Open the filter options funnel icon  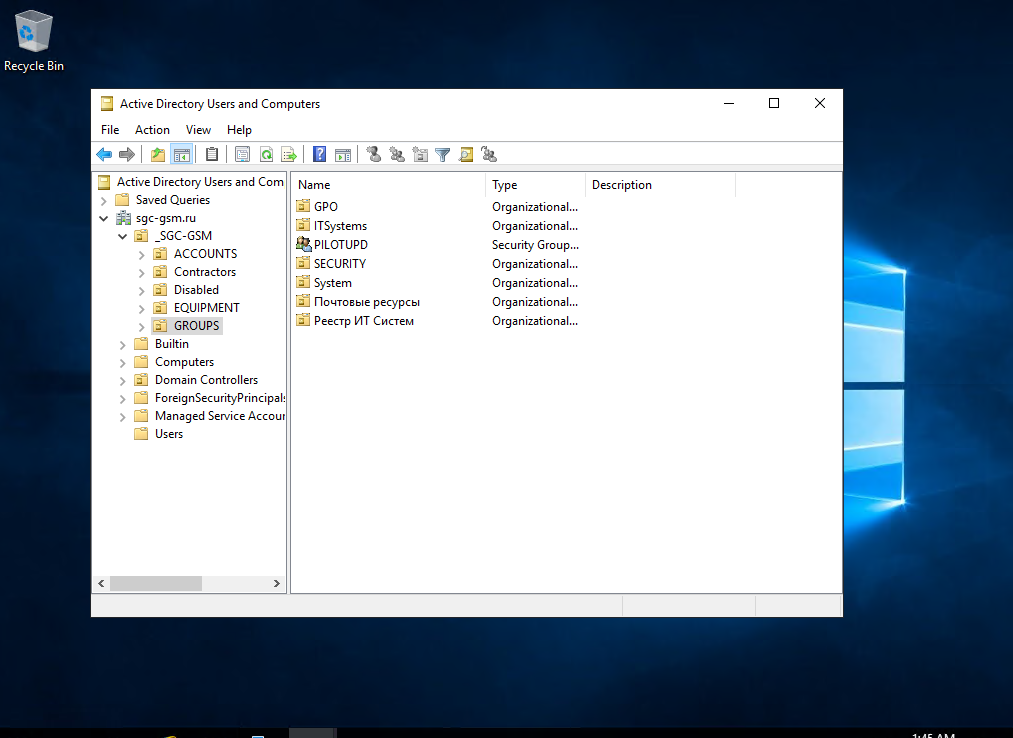click(x=442, y=154)
